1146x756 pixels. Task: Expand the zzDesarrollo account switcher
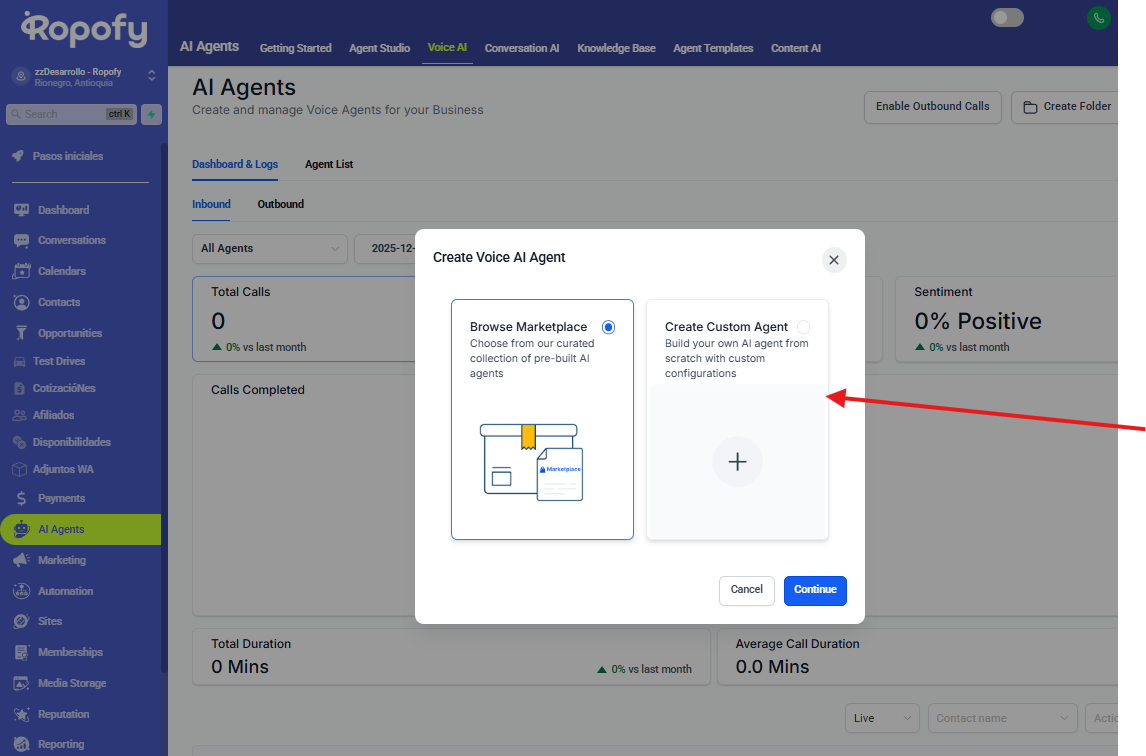click(152, 76)
